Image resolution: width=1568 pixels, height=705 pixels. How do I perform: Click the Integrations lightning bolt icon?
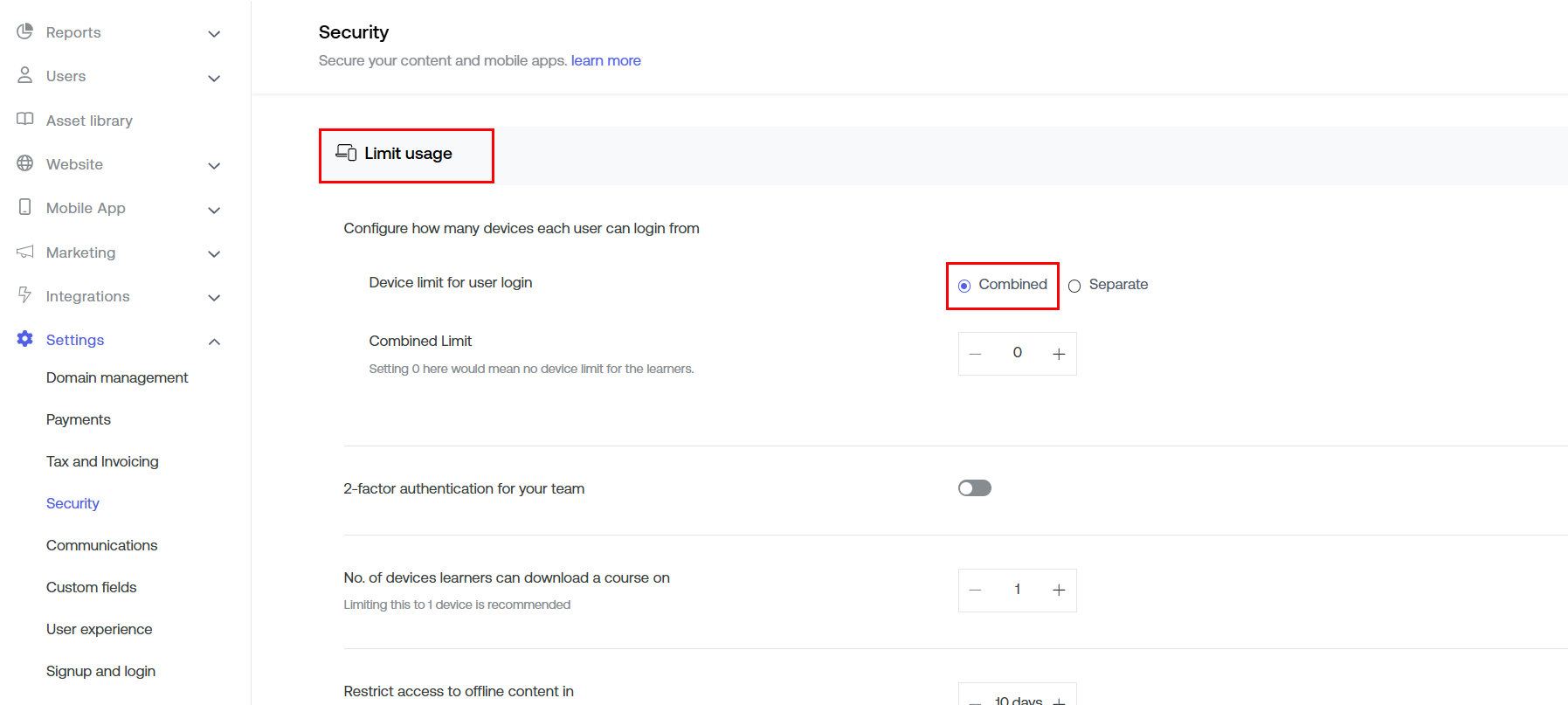point(24,295)
